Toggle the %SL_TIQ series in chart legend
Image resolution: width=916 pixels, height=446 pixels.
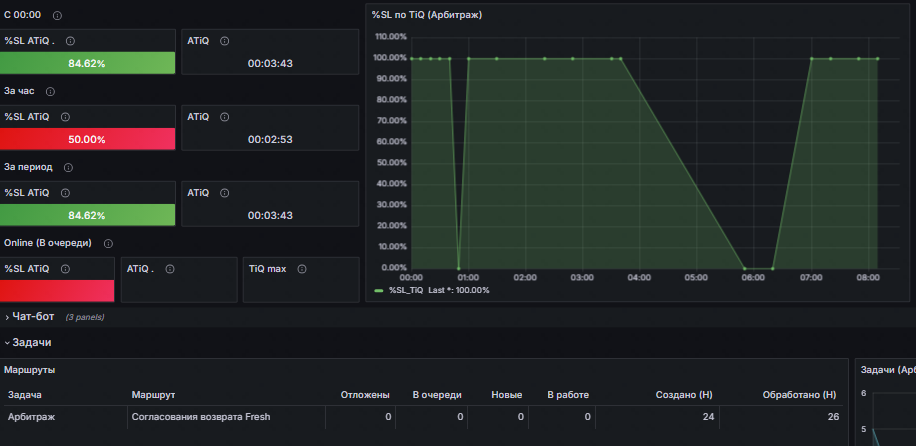pos(408,290)
